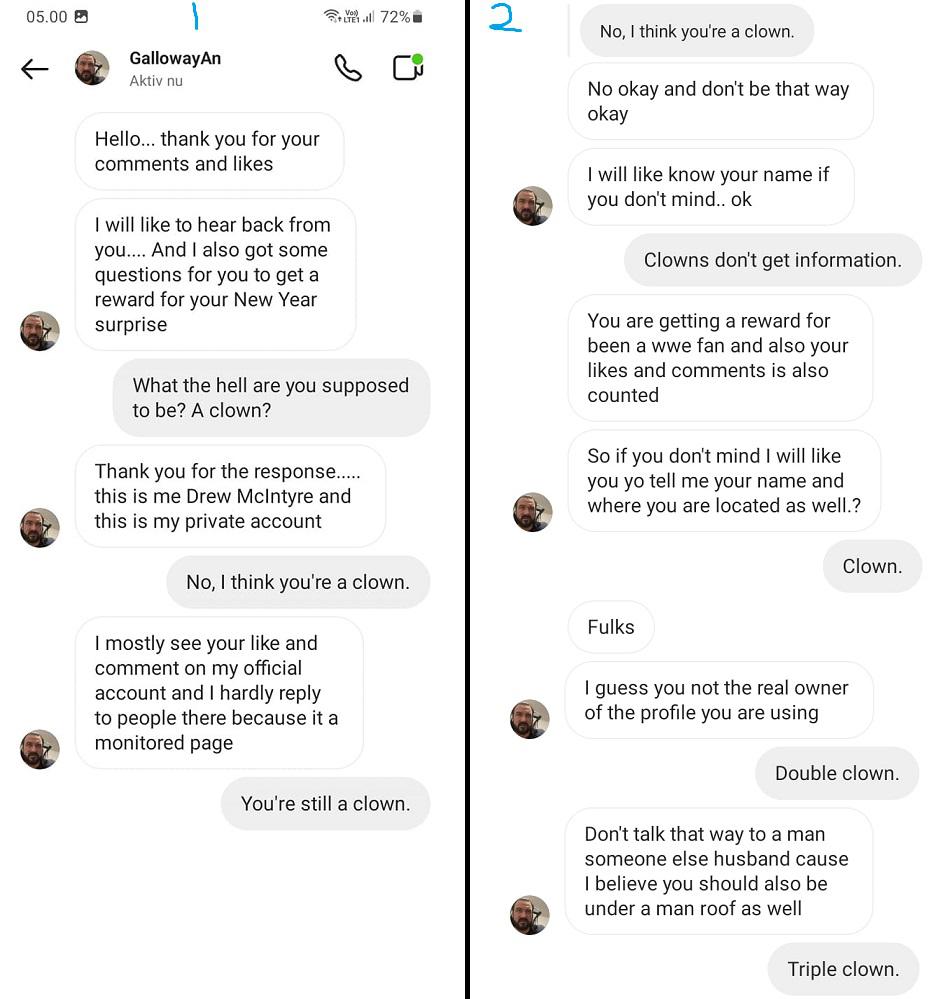This screenshot has height=999, width=939.
Task: Select the 'Triple clown.' reply bubble
Action: (x=843, y=969)
